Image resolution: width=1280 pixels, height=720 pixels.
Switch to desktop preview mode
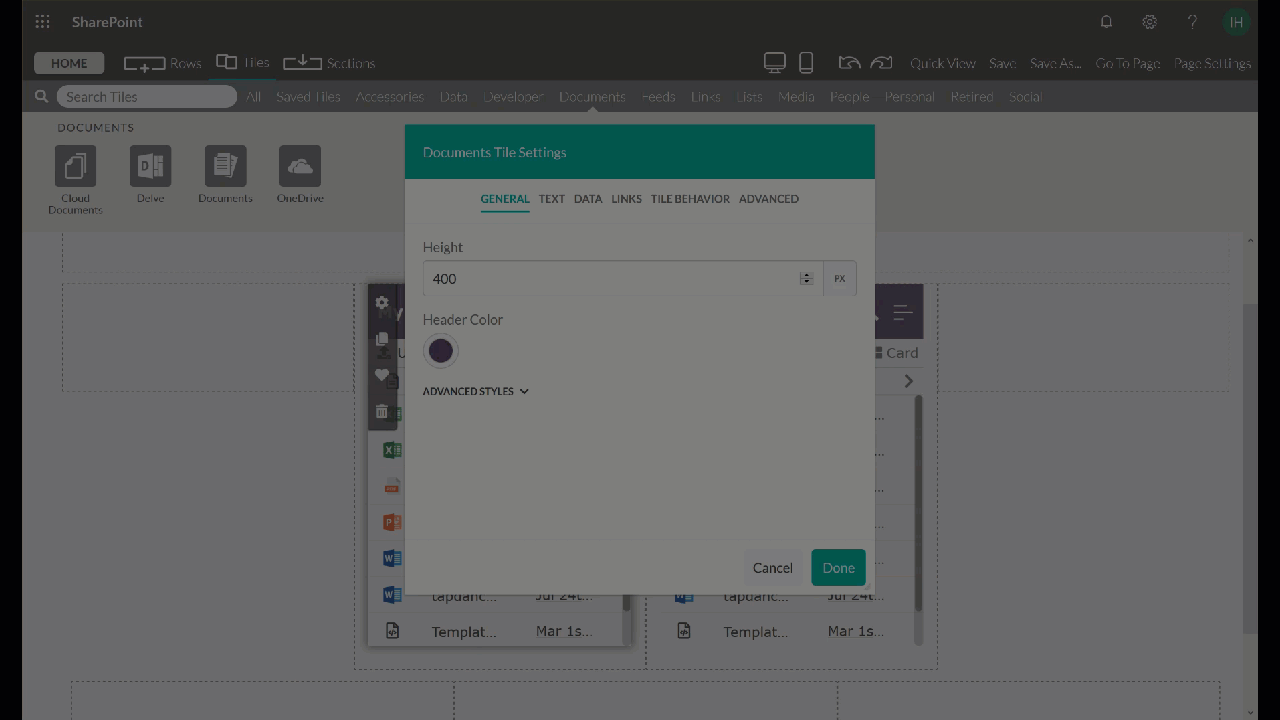click(x=775, y=63)
